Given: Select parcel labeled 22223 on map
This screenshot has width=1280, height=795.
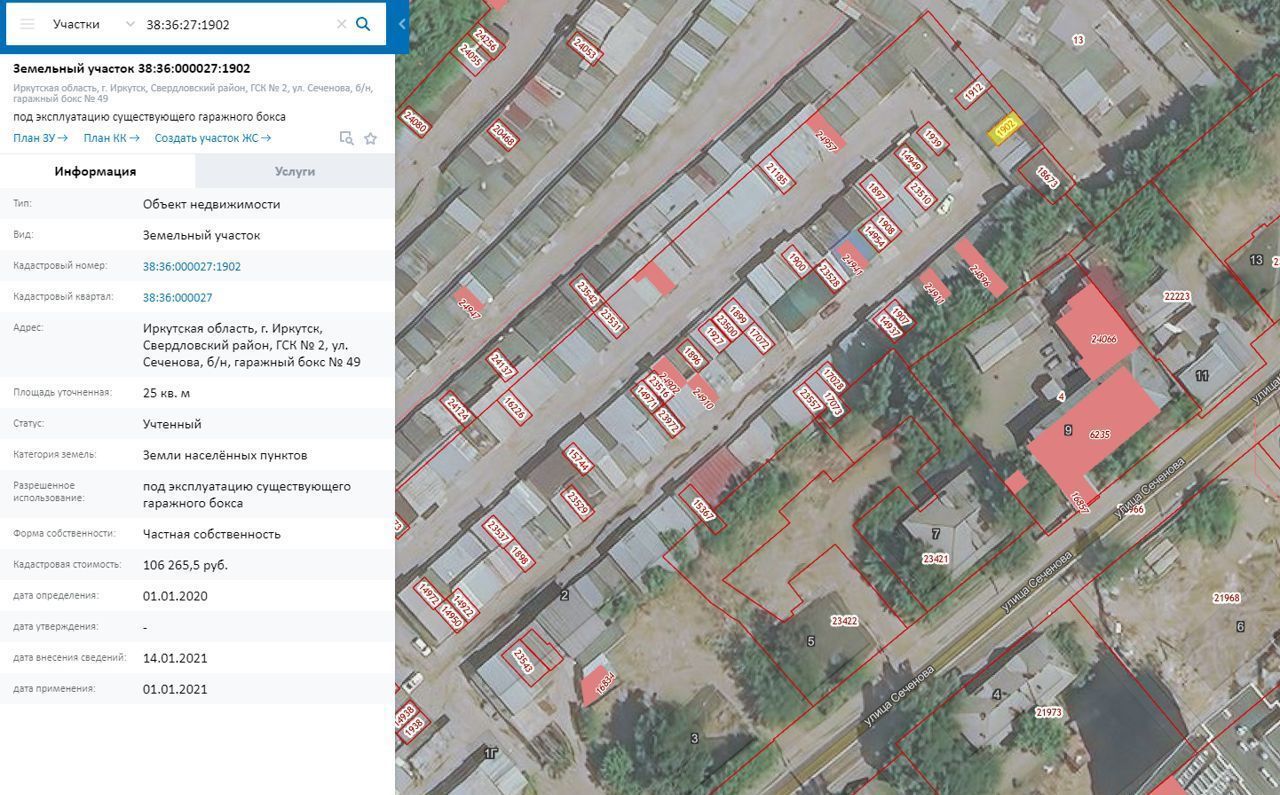Looking at the screenshot, I should click(x=1177, y=296).
